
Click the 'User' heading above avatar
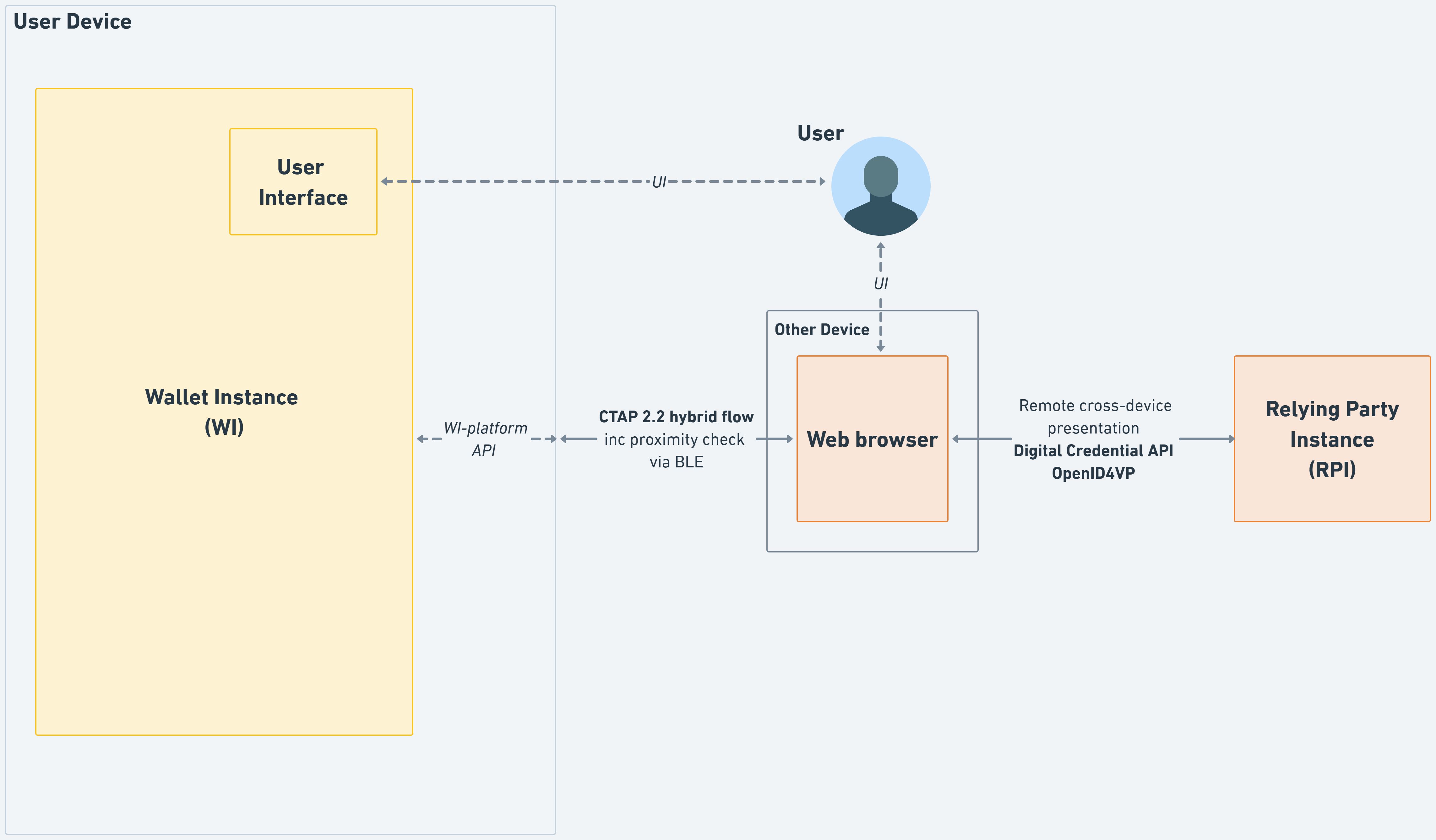click(x=820, y=133)
